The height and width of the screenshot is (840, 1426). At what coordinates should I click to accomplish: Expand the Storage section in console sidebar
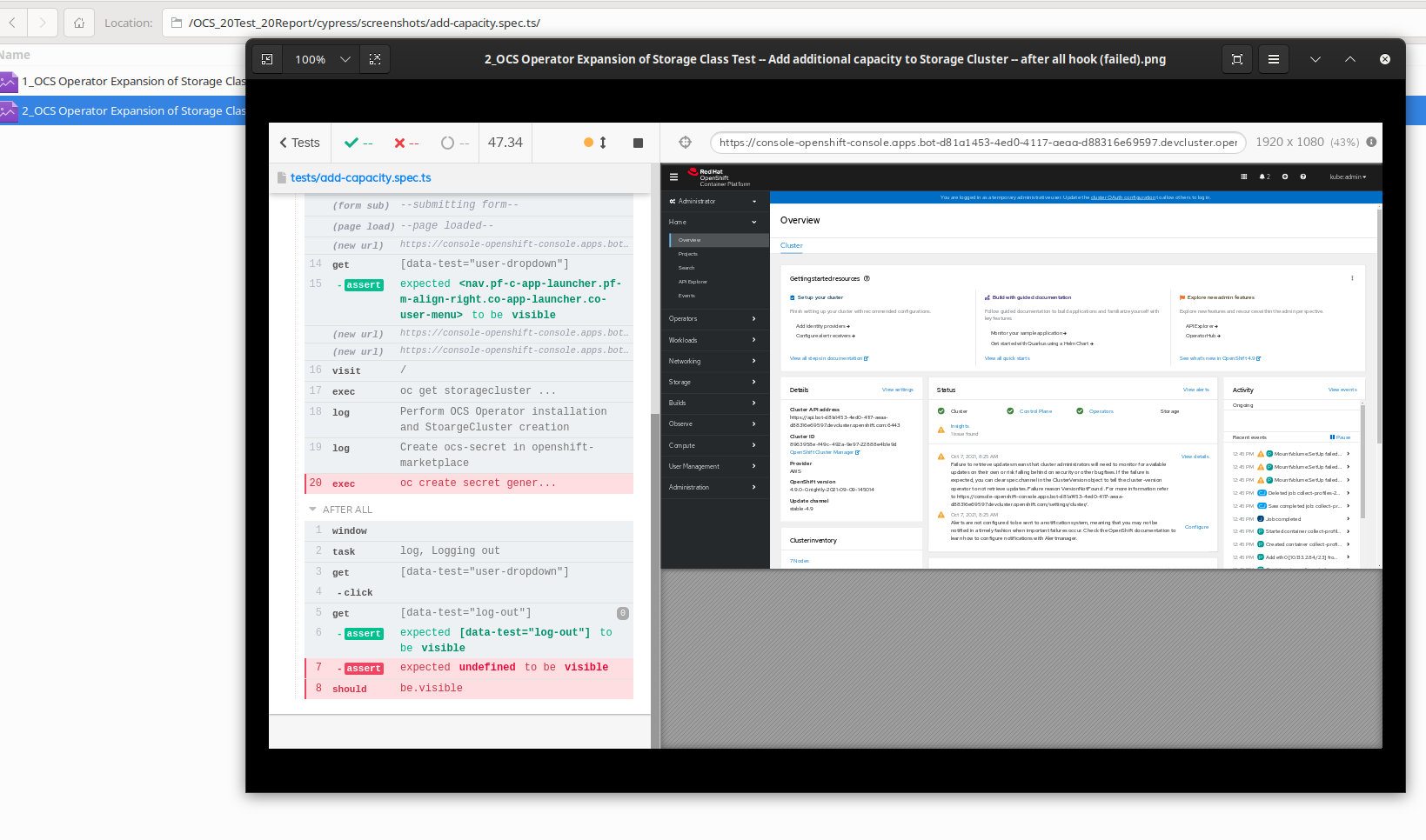coord(713,382)
